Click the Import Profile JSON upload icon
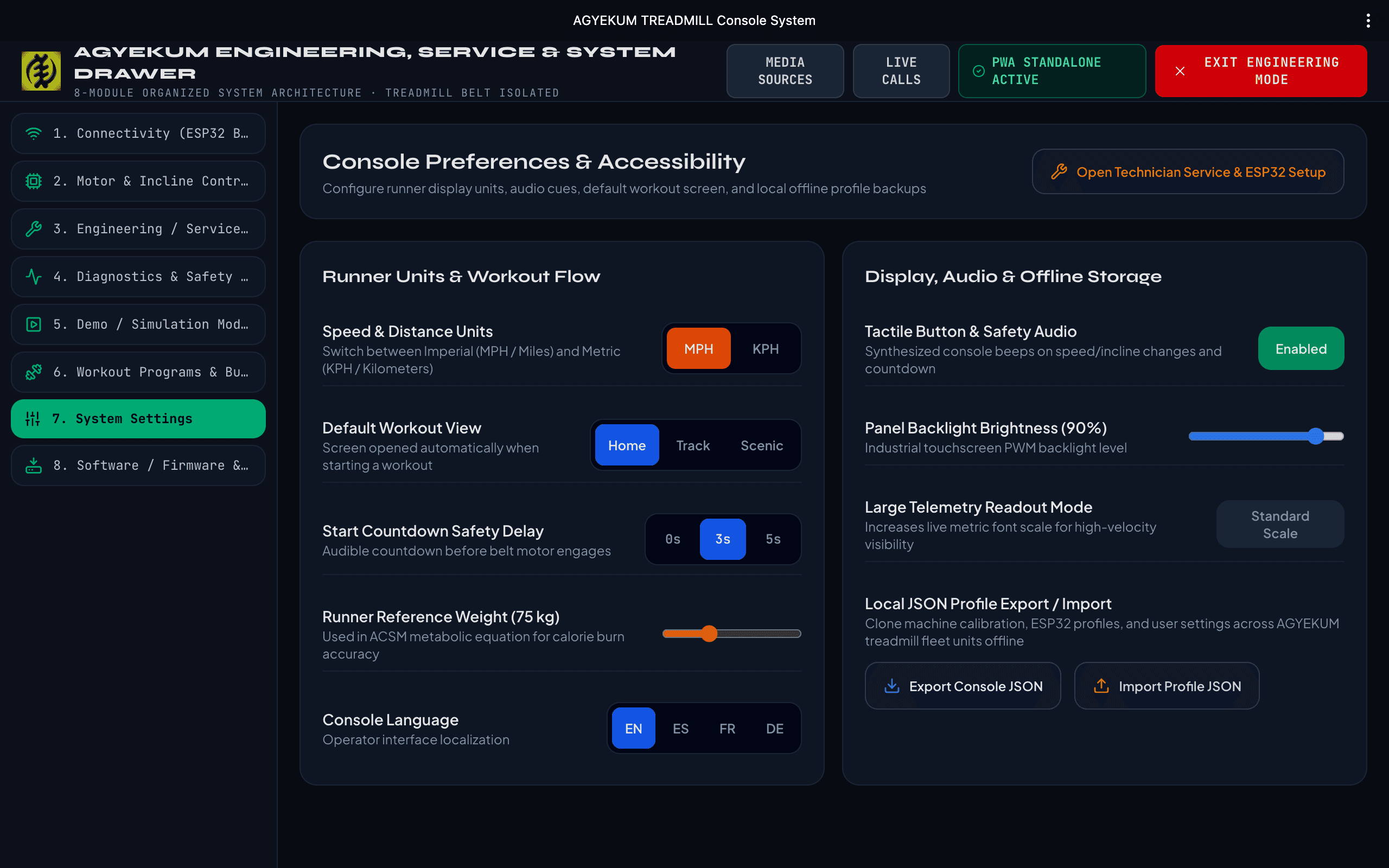The width and height of the screenshot is (1389, 868). (1101, 686)
